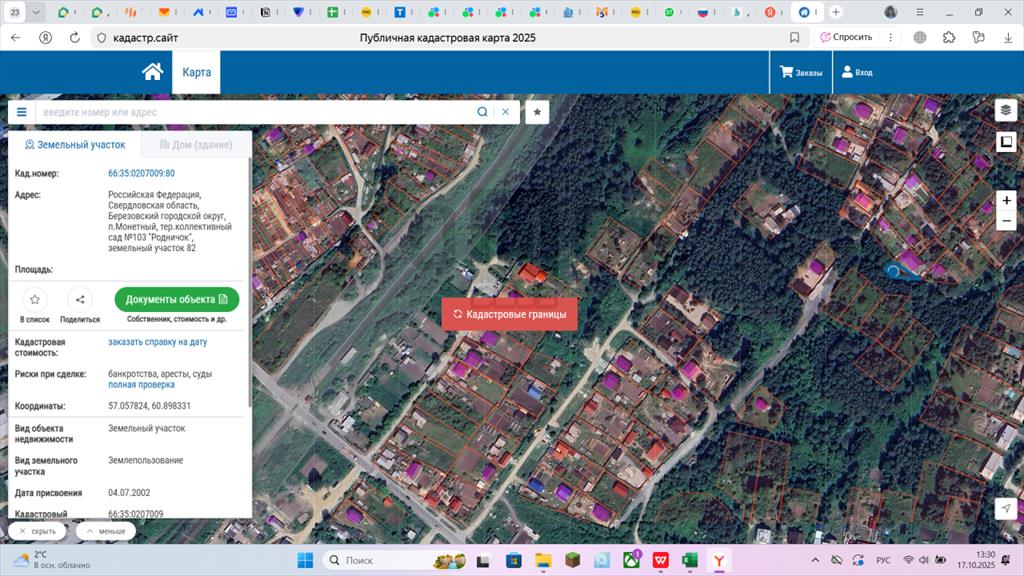This screenshot has height=576, width=1024.
Task: Open favorites star button next to search
Action: coord(537,112)
